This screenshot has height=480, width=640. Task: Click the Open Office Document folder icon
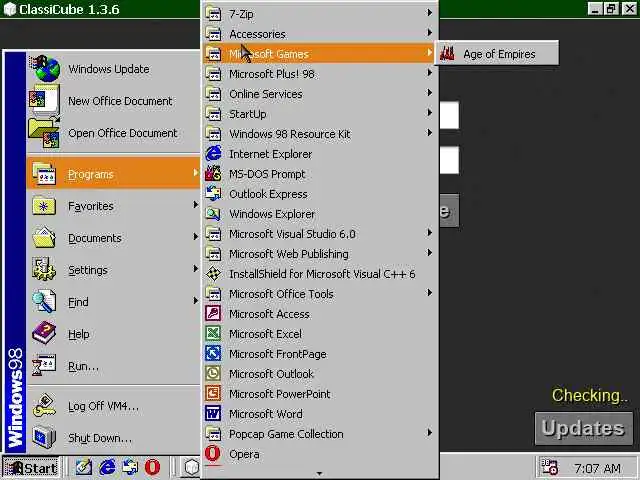click(44, 133)
